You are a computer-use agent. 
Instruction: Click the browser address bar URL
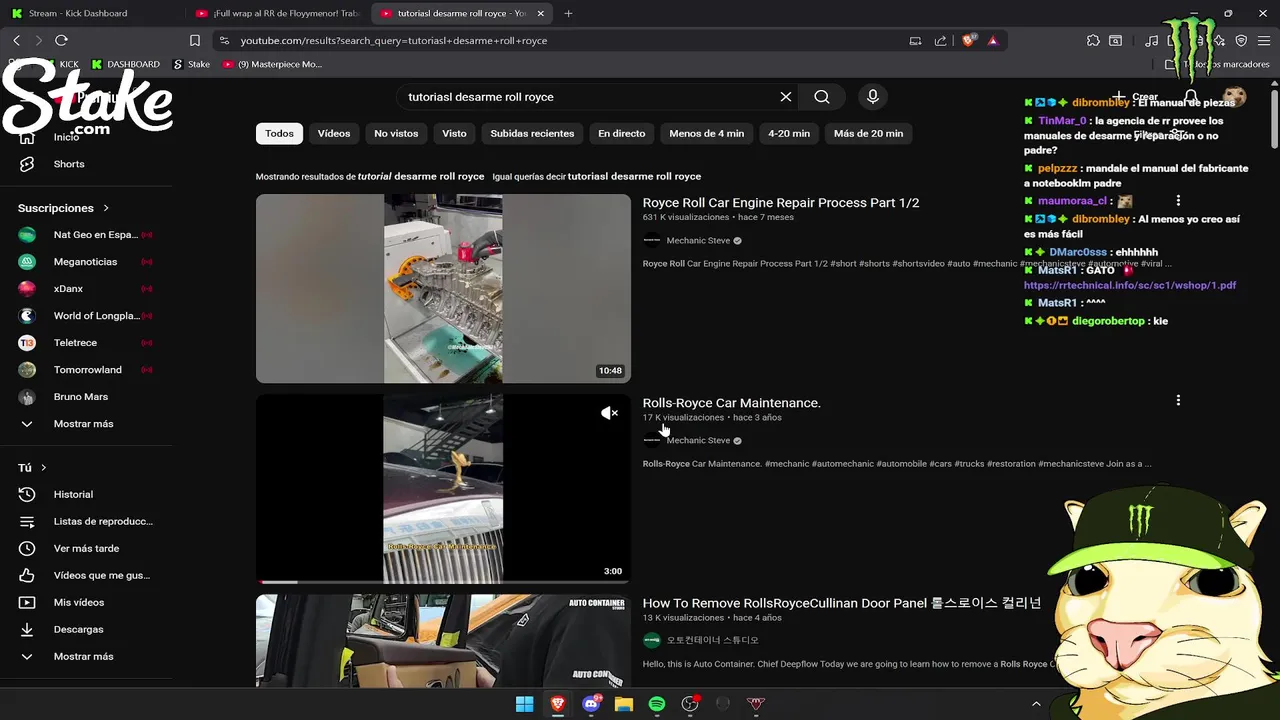coord(394,41)
